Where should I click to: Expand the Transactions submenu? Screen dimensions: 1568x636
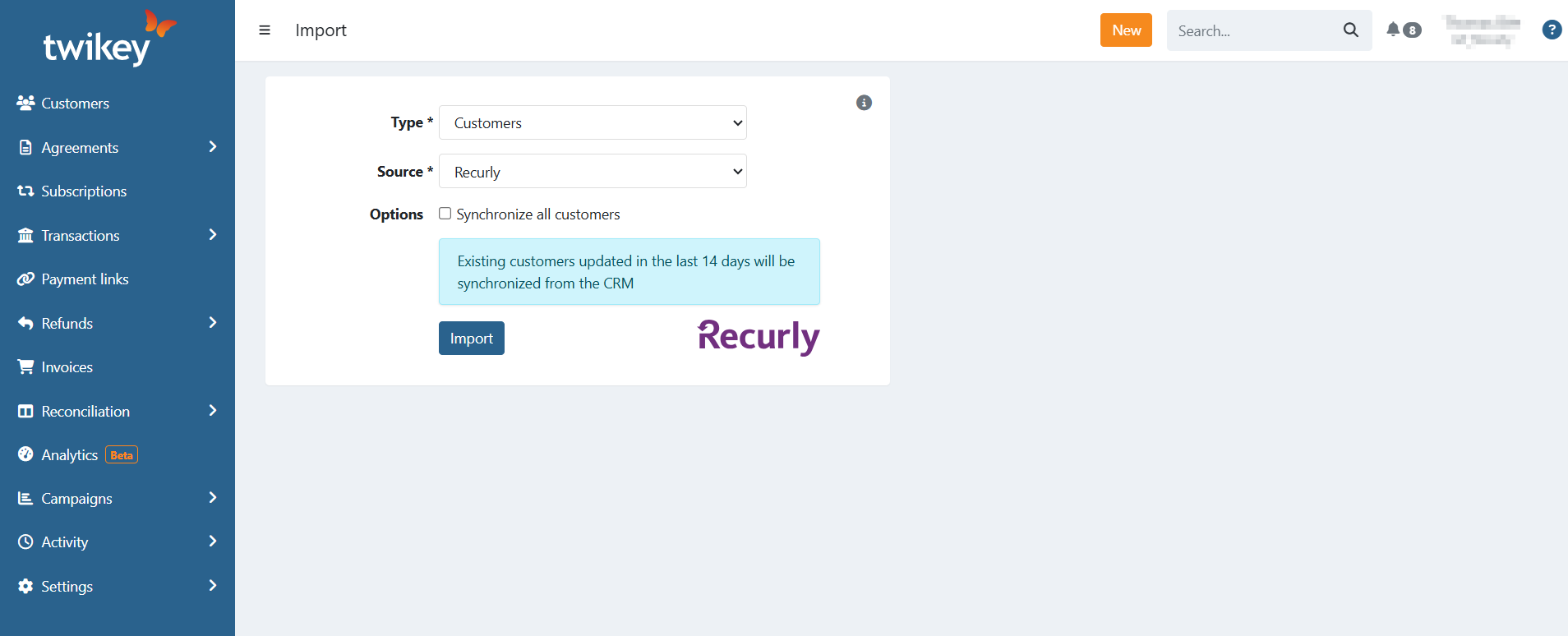213,235
